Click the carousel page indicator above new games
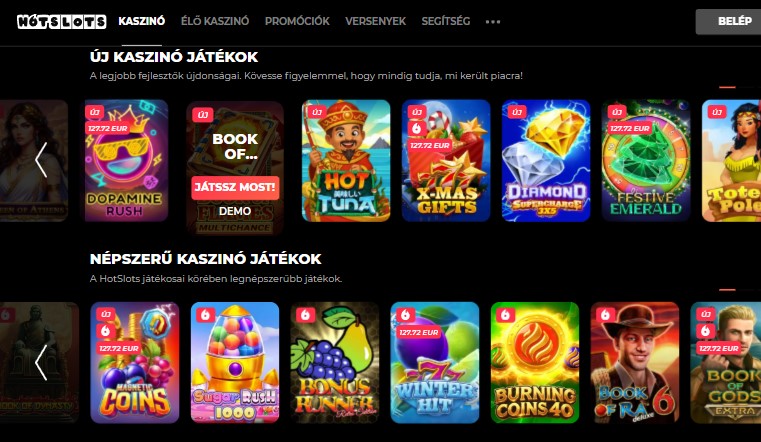 coord(727,87)
